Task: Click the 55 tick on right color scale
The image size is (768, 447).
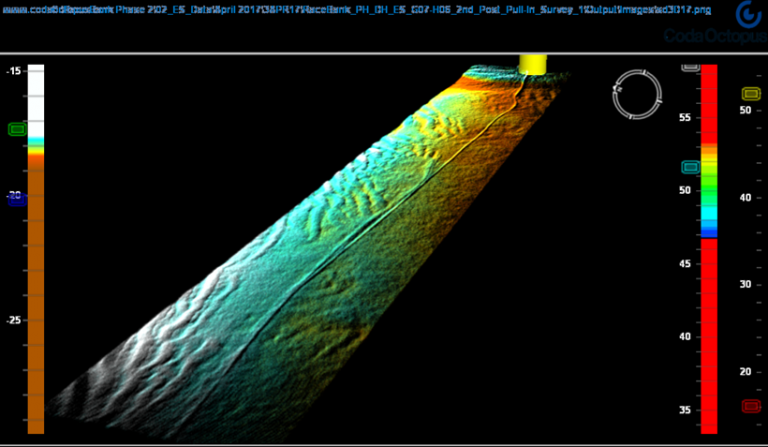Action: pos(685,118)
